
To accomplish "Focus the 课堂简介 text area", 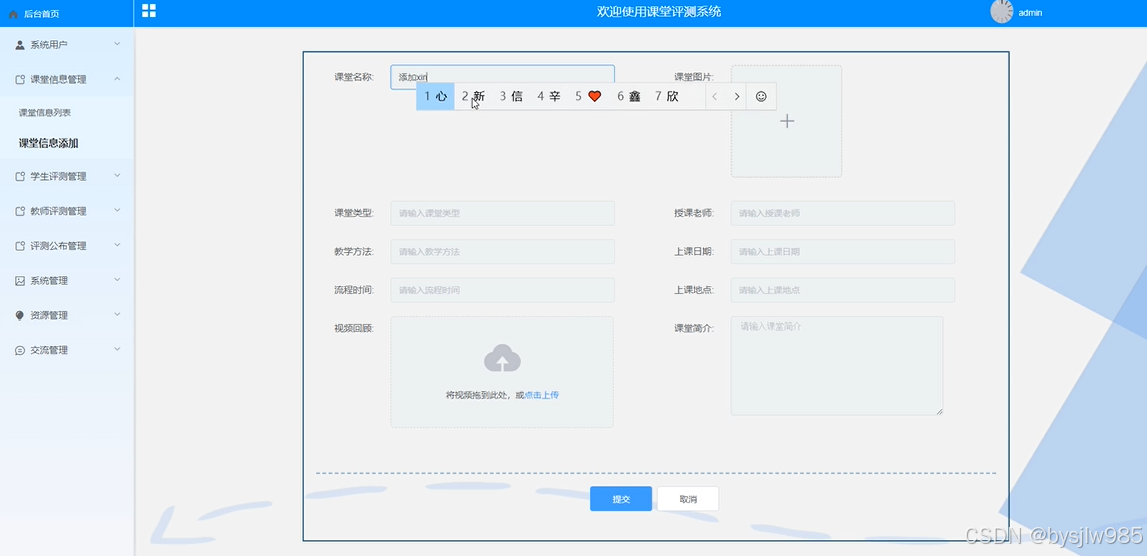I will click(x=837, y=366).
